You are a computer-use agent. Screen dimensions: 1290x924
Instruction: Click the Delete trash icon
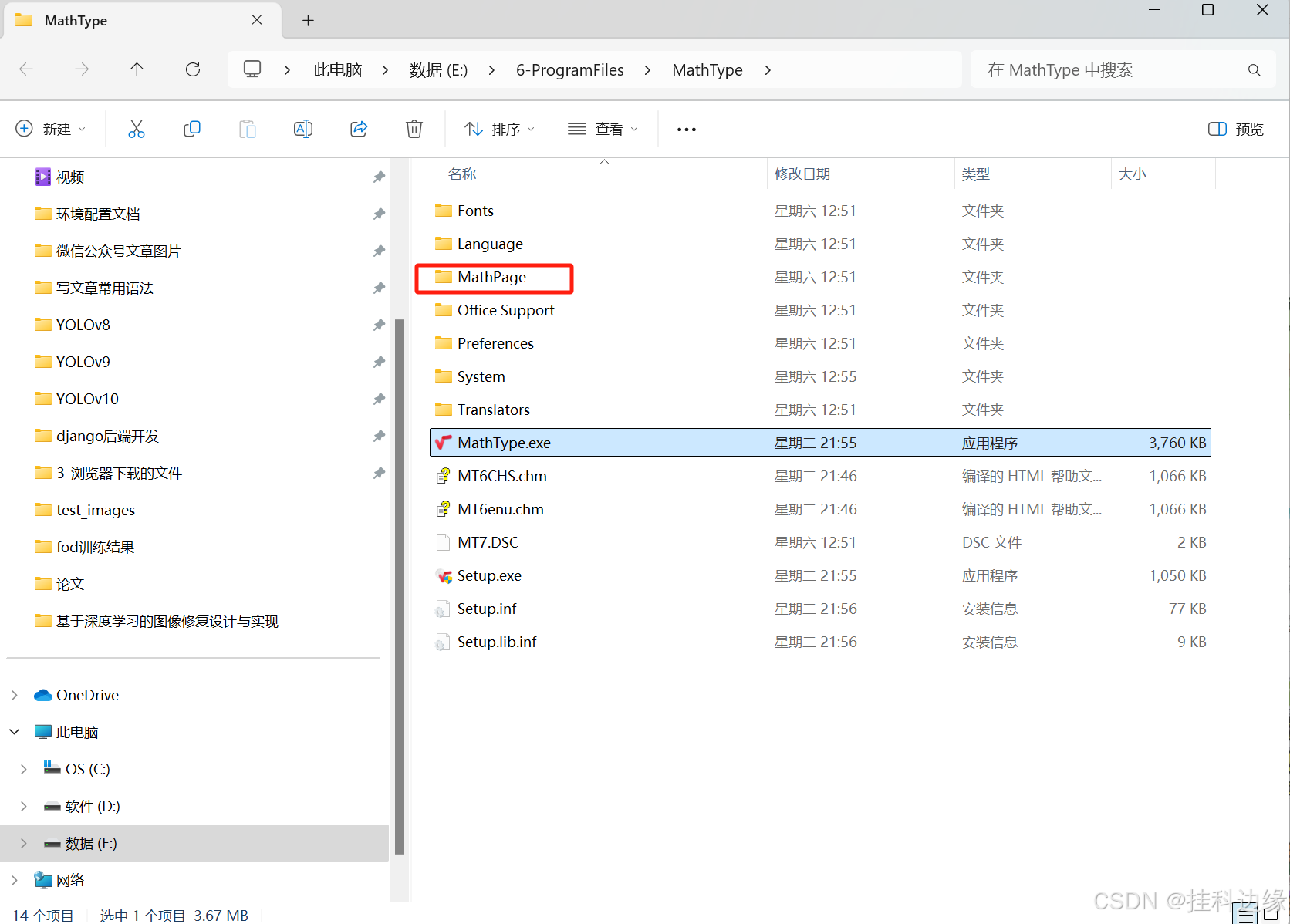414,129
